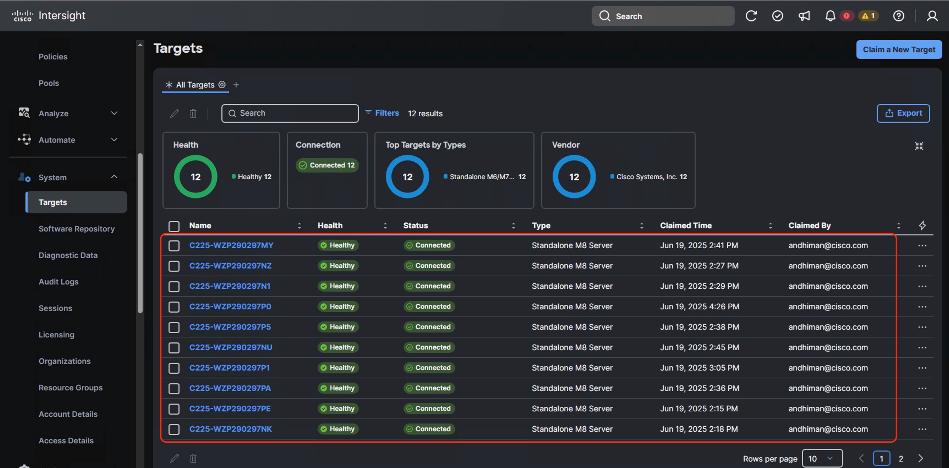Open row actions for C225-WZP290297MY
This screenshot has height=468, width=949.
tap(922, 245)
